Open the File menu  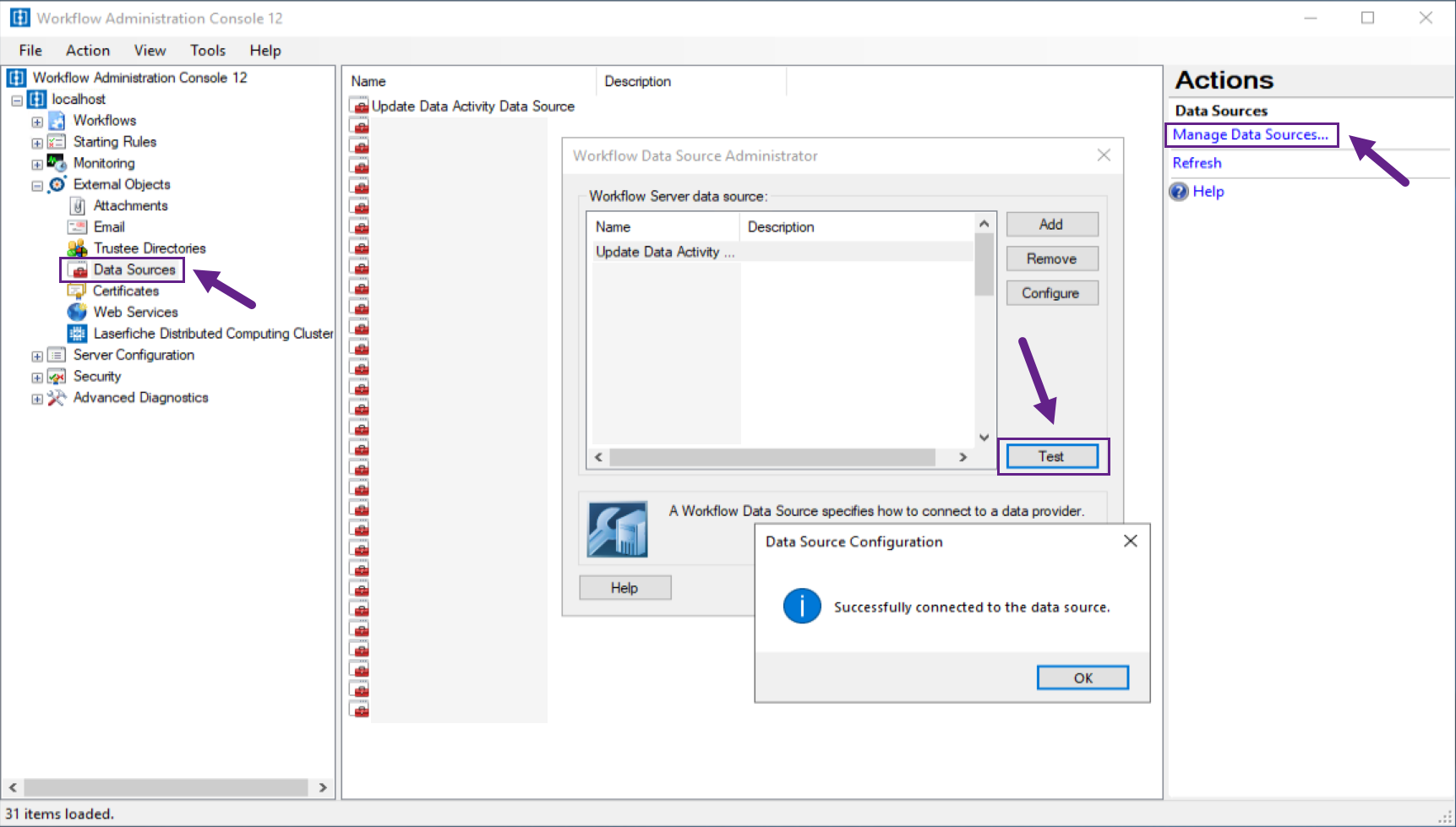pos(30,51)
